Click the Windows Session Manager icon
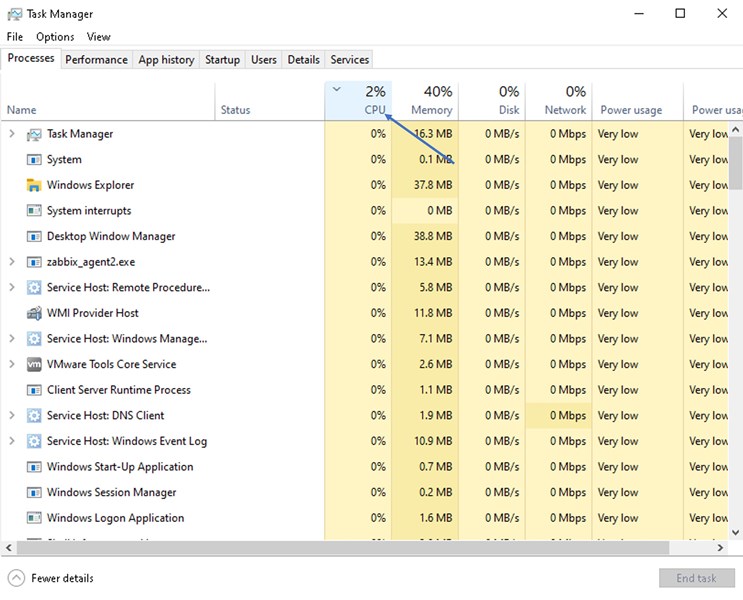This screenshot has height=600, width=743. [x=34, y=492]
